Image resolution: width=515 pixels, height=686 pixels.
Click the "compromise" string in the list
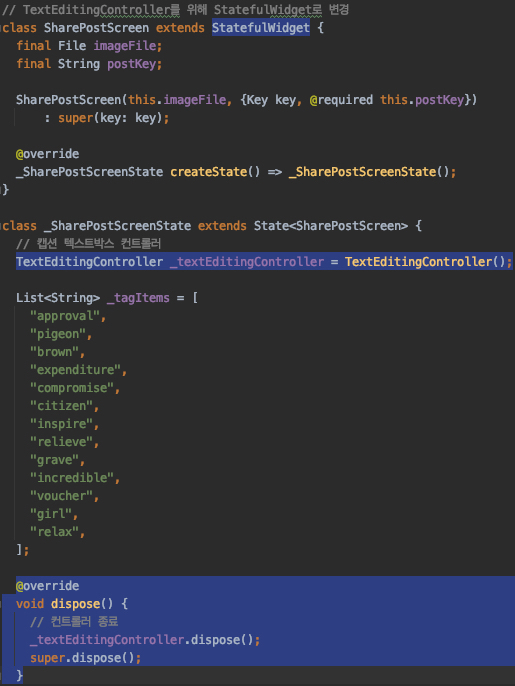coord(72,388)
